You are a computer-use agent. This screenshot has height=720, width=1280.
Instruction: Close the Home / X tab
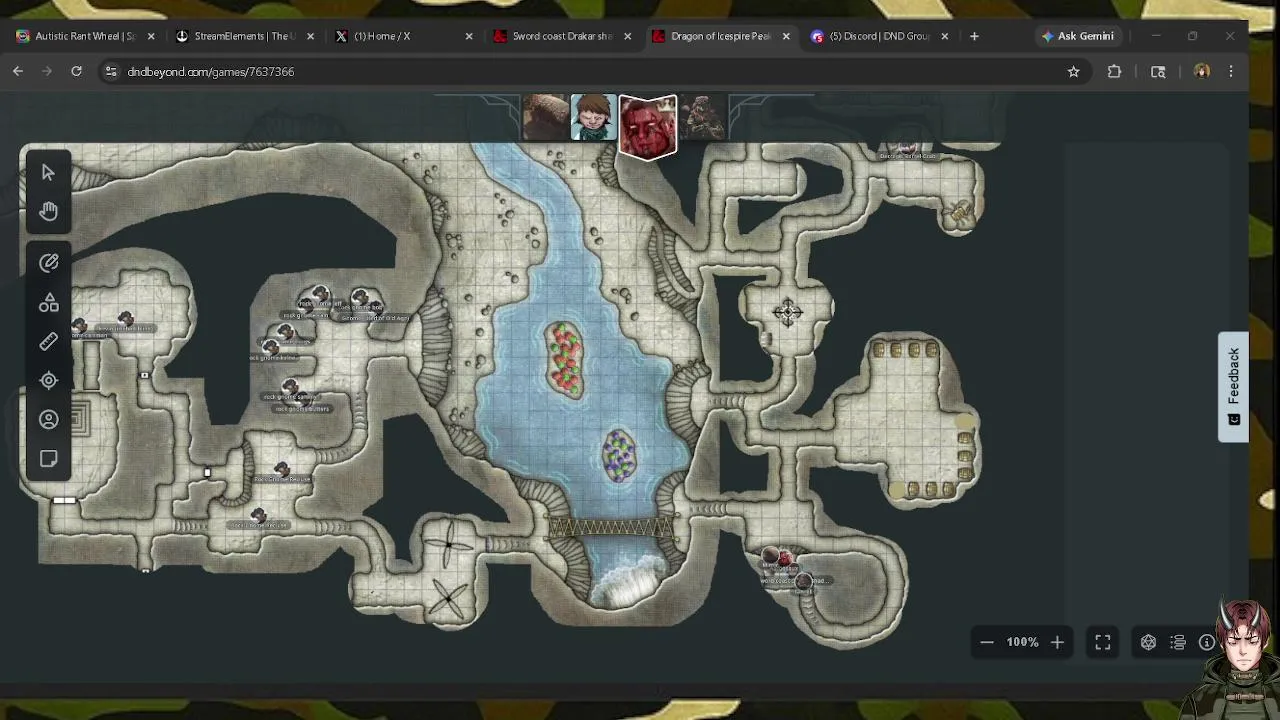coord(469,36)
